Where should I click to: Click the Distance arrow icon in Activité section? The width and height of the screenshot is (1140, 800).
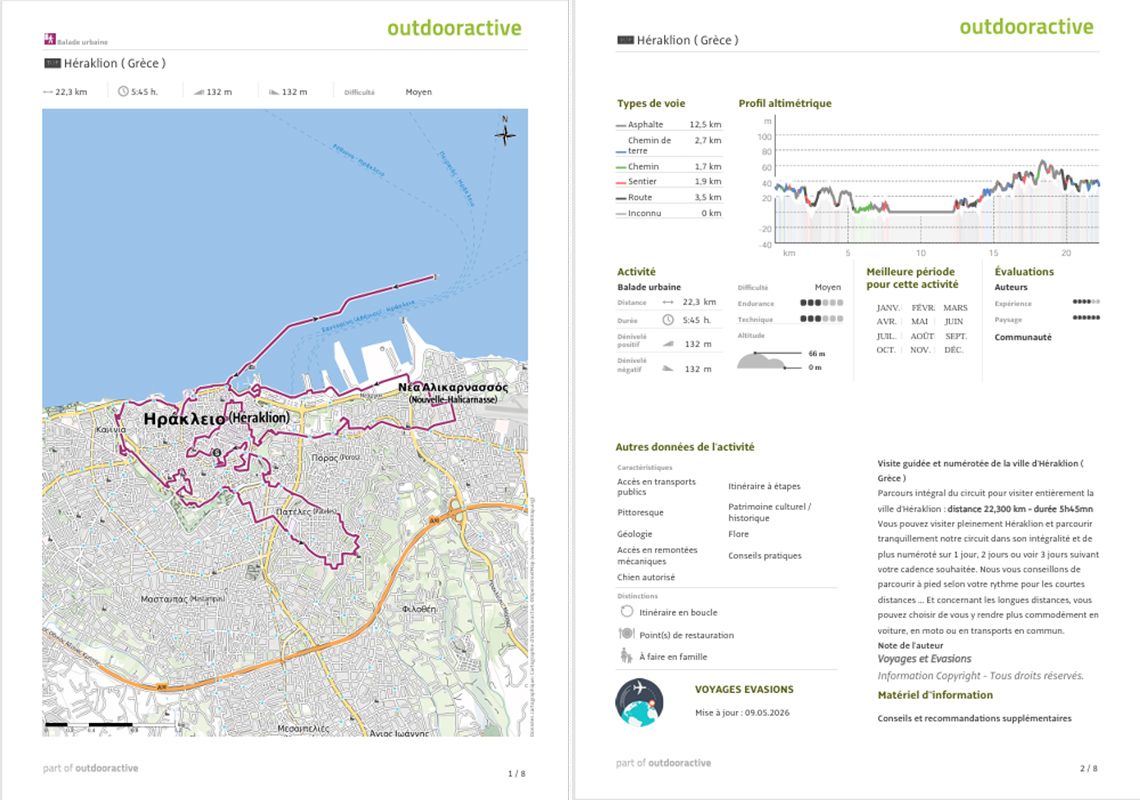click(x=667, y=302)
